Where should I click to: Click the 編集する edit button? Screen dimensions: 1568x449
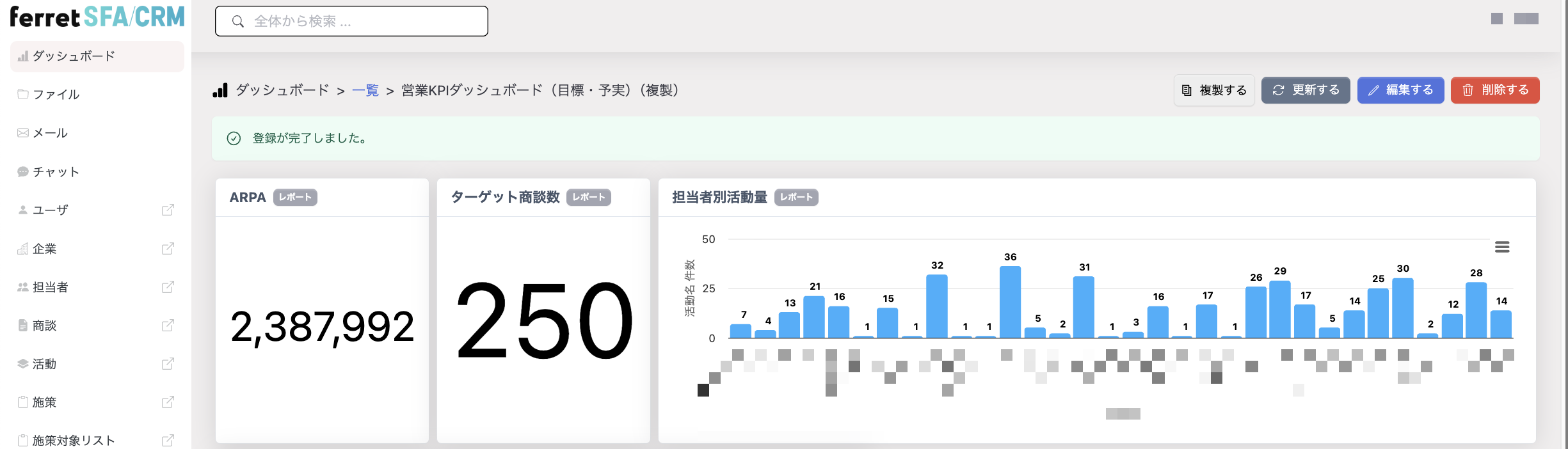pos(1400,90)
